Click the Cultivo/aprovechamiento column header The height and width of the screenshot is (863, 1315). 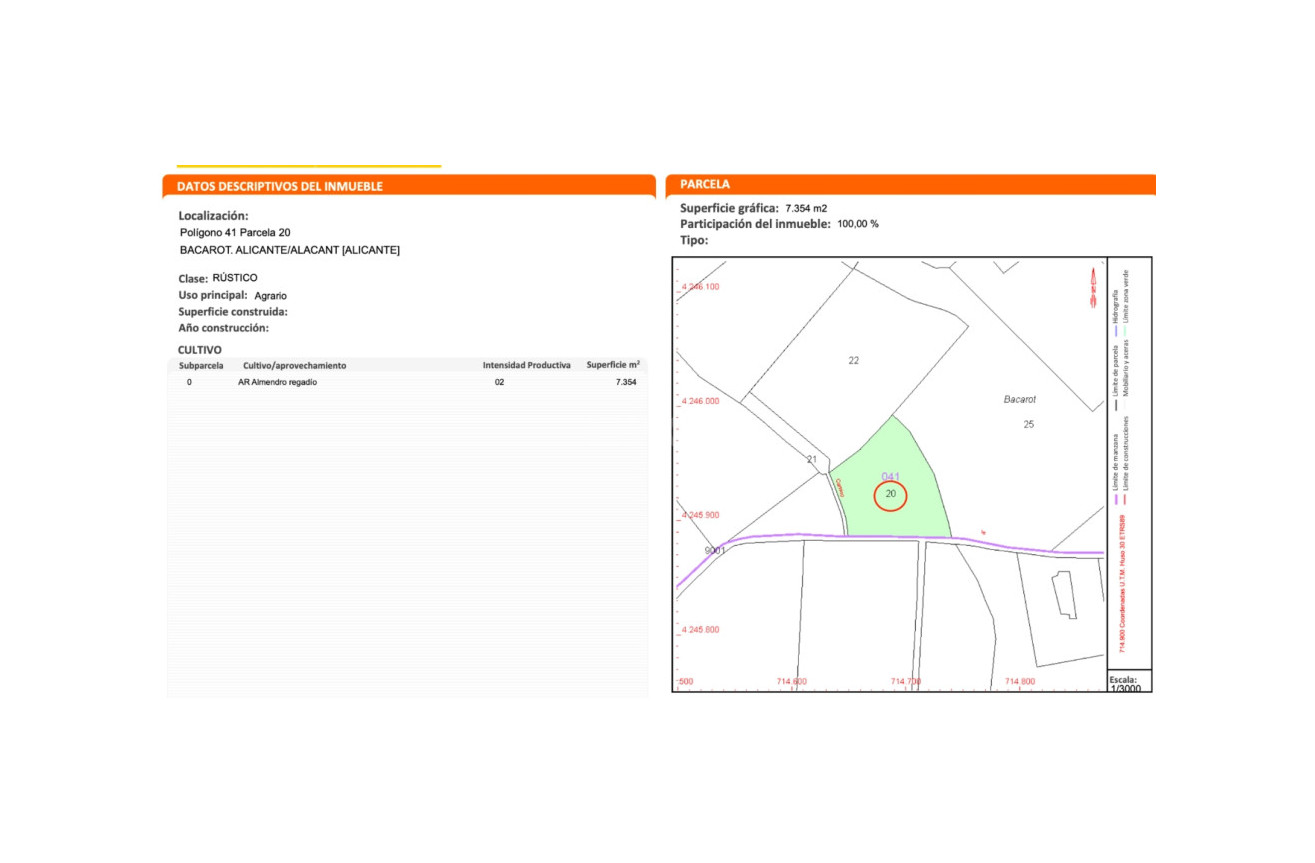(294, 366)
